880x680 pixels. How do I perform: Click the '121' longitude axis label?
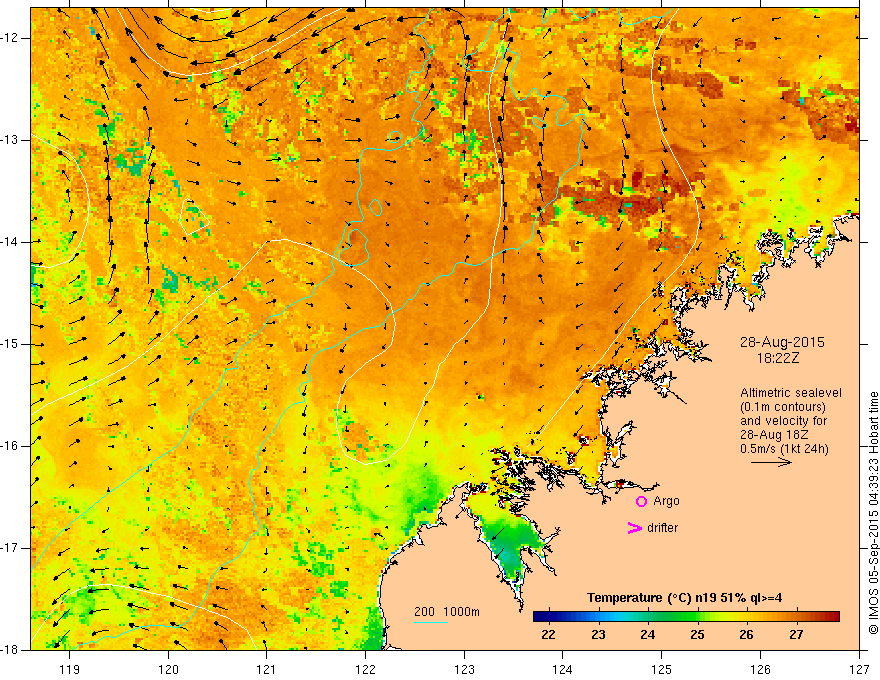point(267,669)
